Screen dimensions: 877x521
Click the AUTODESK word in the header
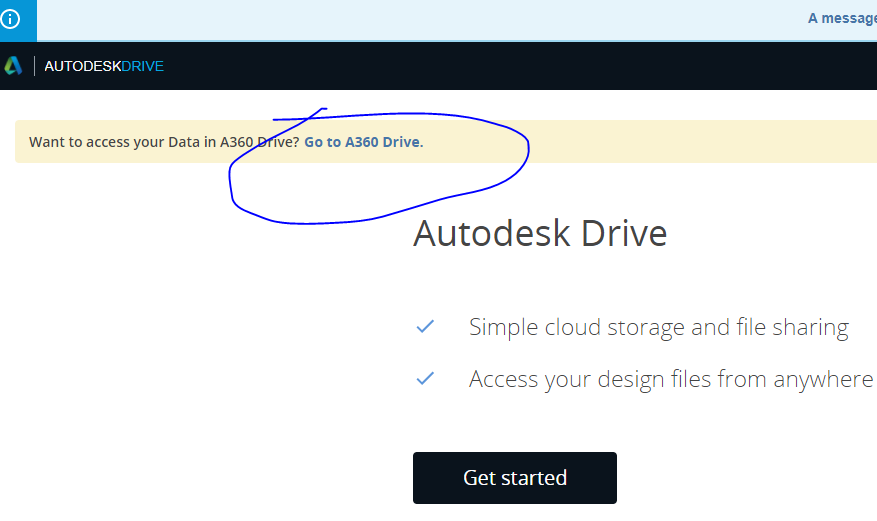[x=83, y=66]
